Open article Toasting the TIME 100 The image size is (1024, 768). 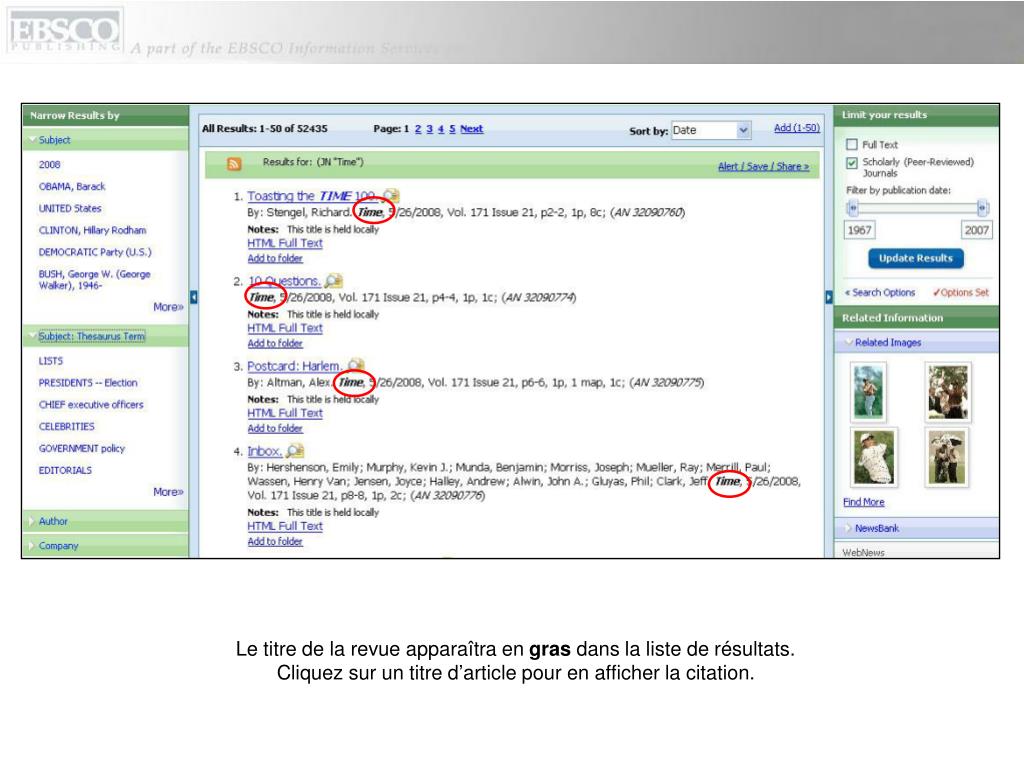[311, 196]
